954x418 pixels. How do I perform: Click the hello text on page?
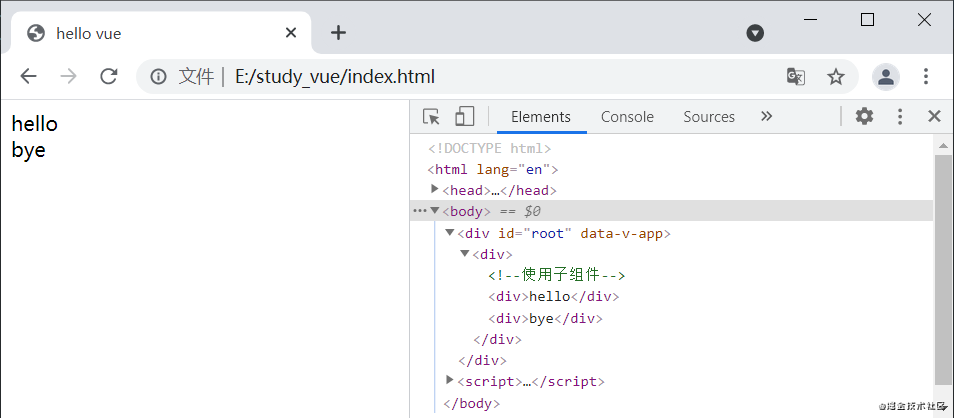(35, 124)
